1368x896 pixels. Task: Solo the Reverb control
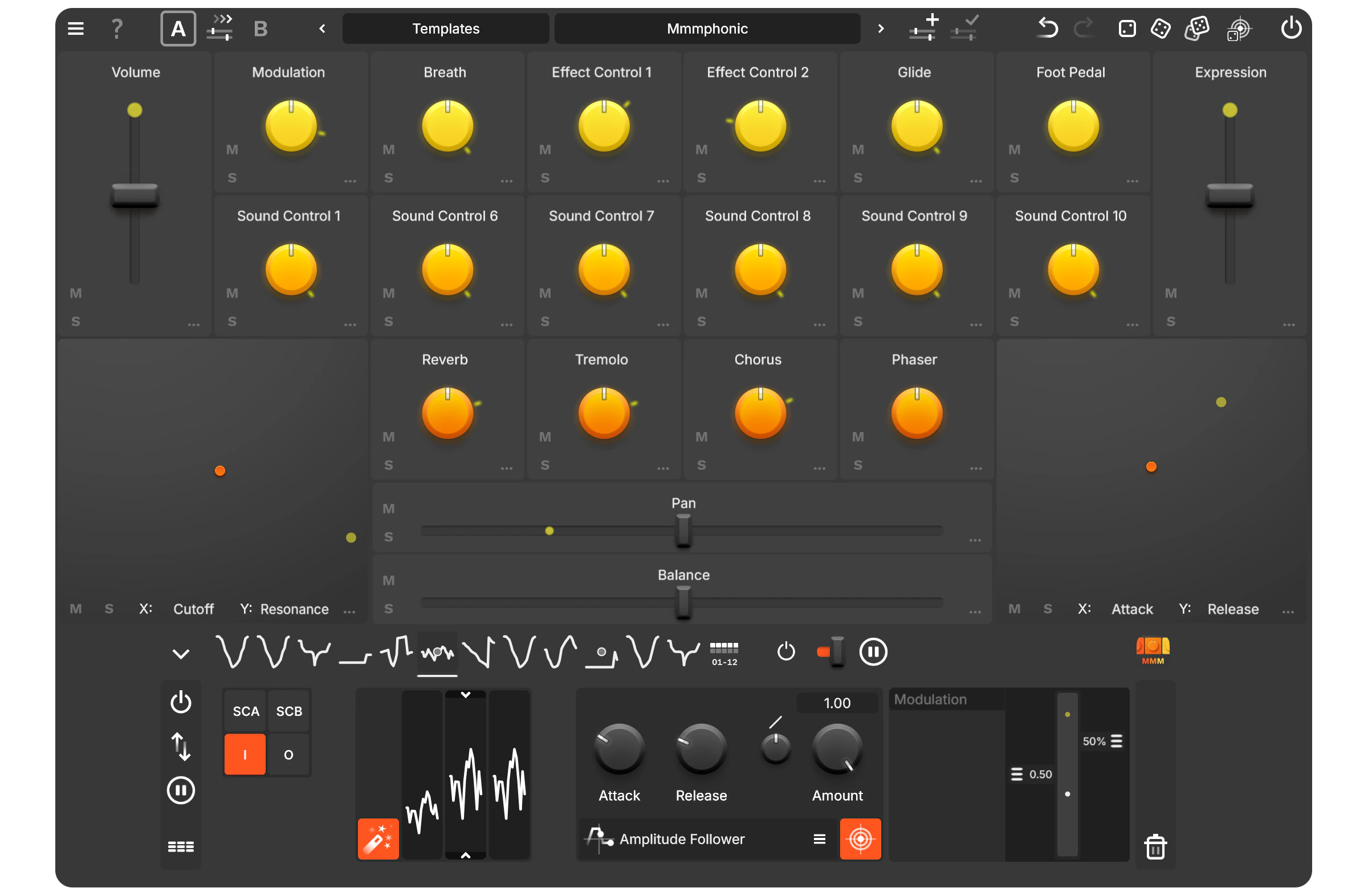pyautogui.click(x=389, y=466)
